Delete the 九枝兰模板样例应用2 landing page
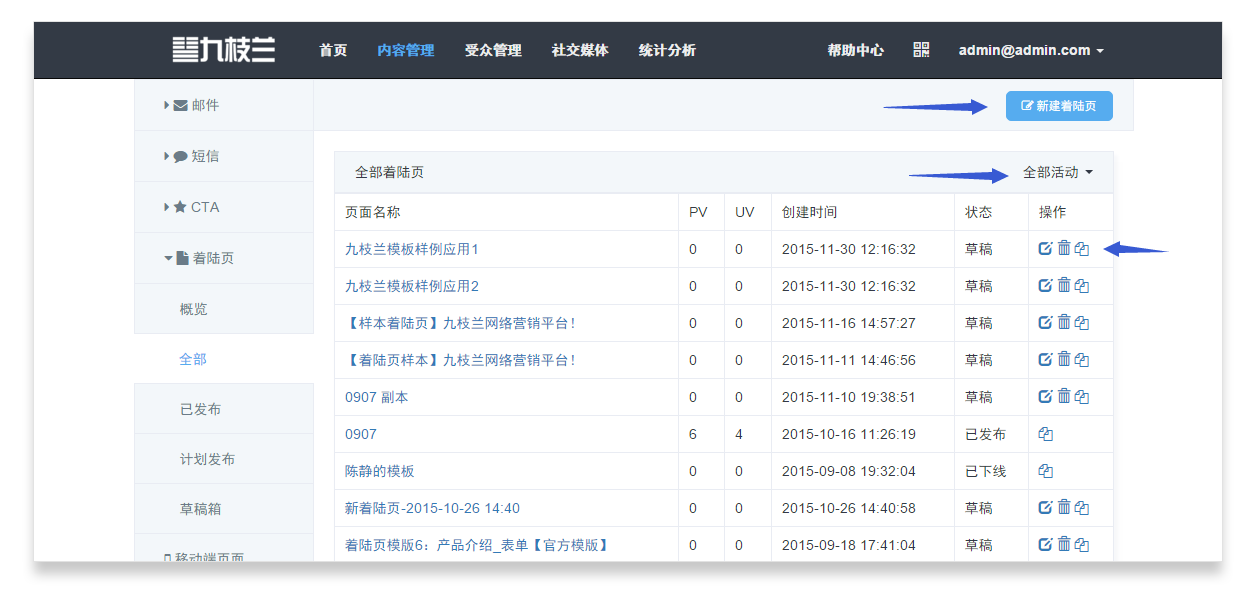 [x=1064, y=286]
